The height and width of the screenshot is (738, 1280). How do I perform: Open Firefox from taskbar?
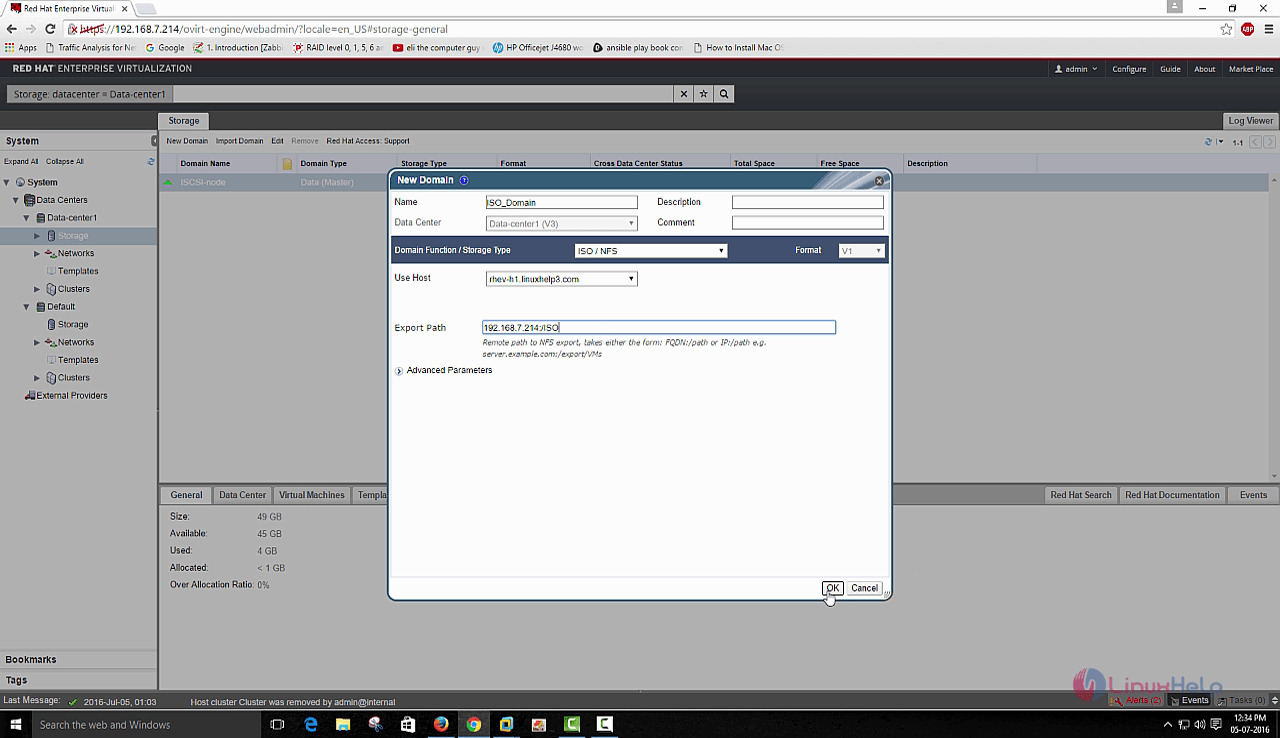point(441,724)
